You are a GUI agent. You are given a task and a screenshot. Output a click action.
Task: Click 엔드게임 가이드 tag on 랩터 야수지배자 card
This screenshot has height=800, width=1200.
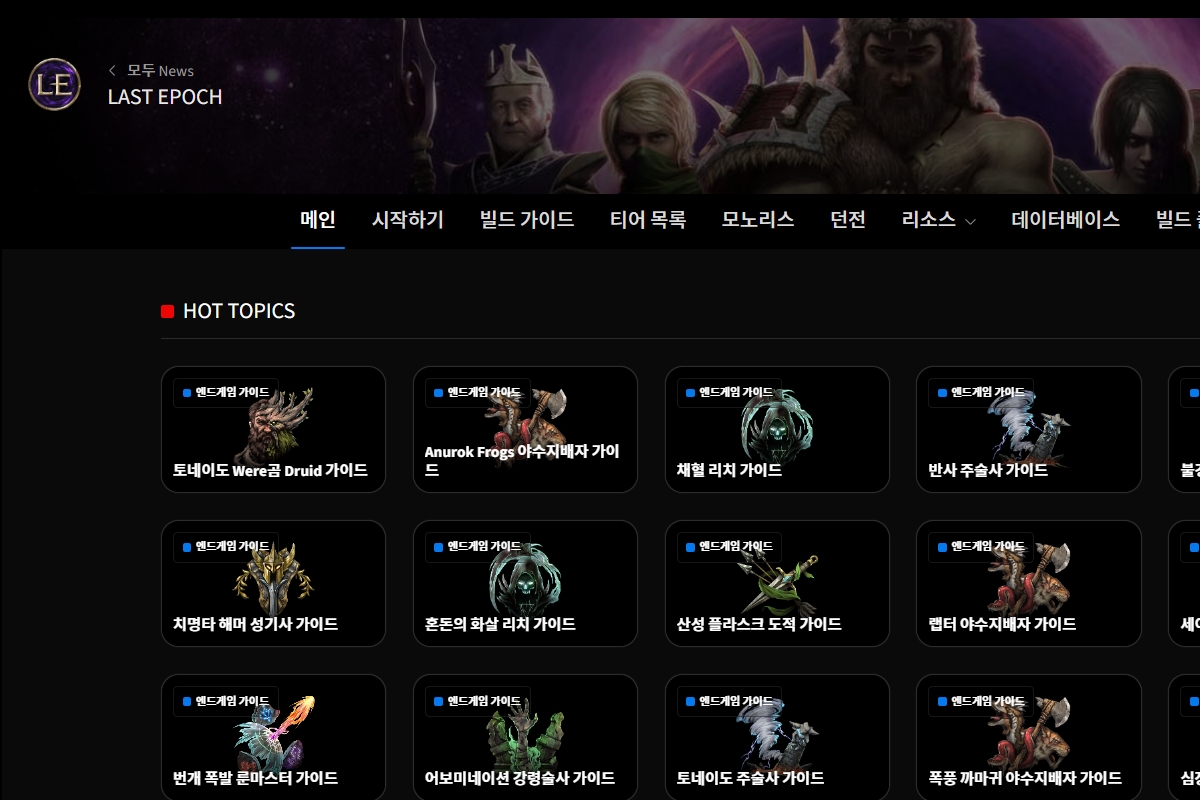981,547
